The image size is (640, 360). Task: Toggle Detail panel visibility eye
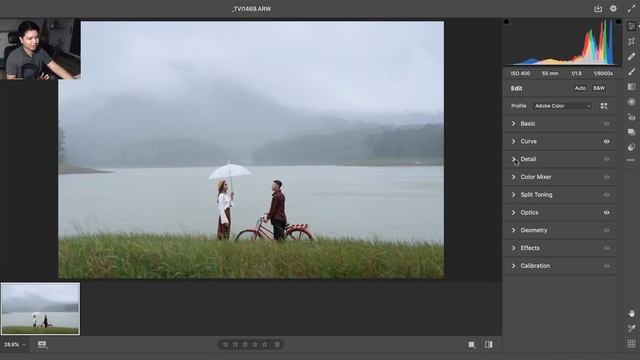(x=607, y=159)
